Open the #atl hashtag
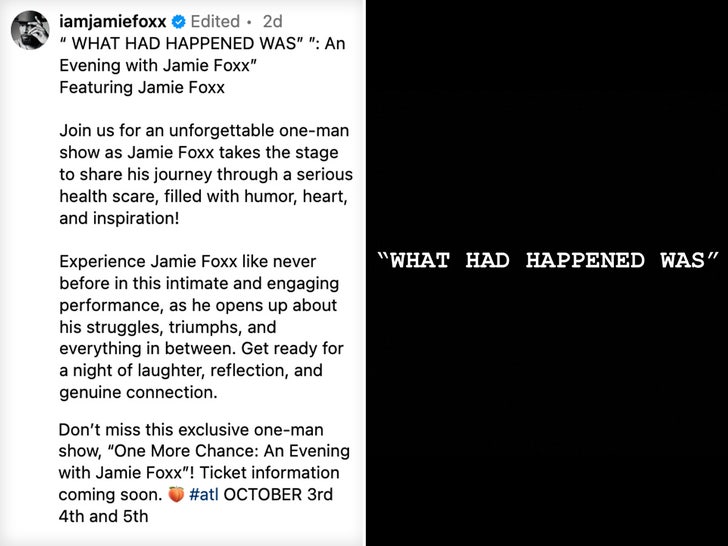 [206, 494]
